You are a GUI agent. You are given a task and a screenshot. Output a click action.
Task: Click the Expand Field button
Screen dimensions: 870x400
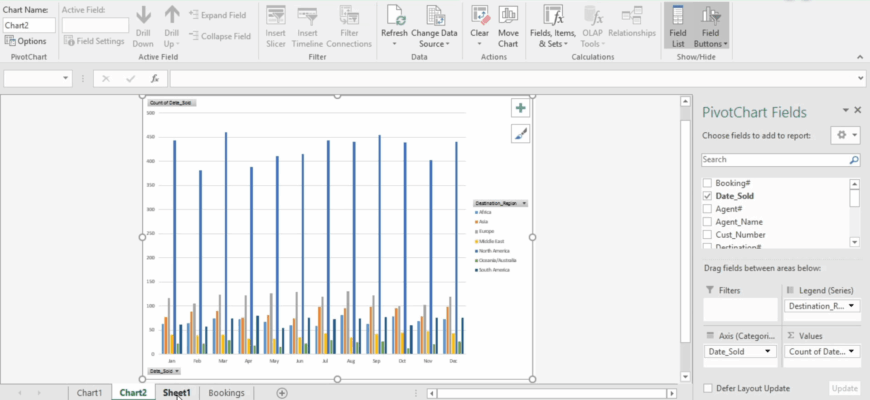pos(219,16)
